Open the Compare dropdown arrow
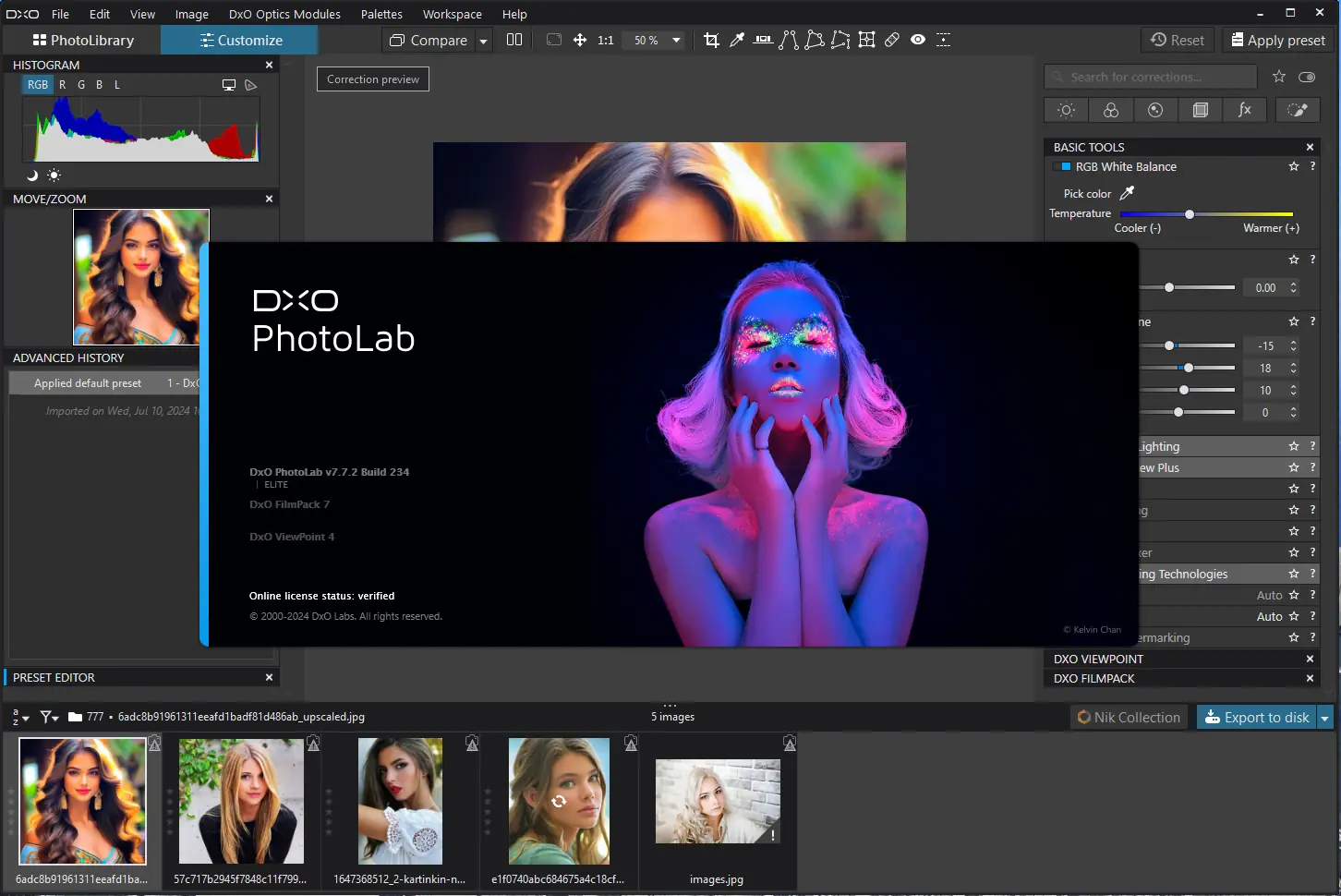This screenshot has width=1341, height=896. pyautogui.click(x=483, y=41)
